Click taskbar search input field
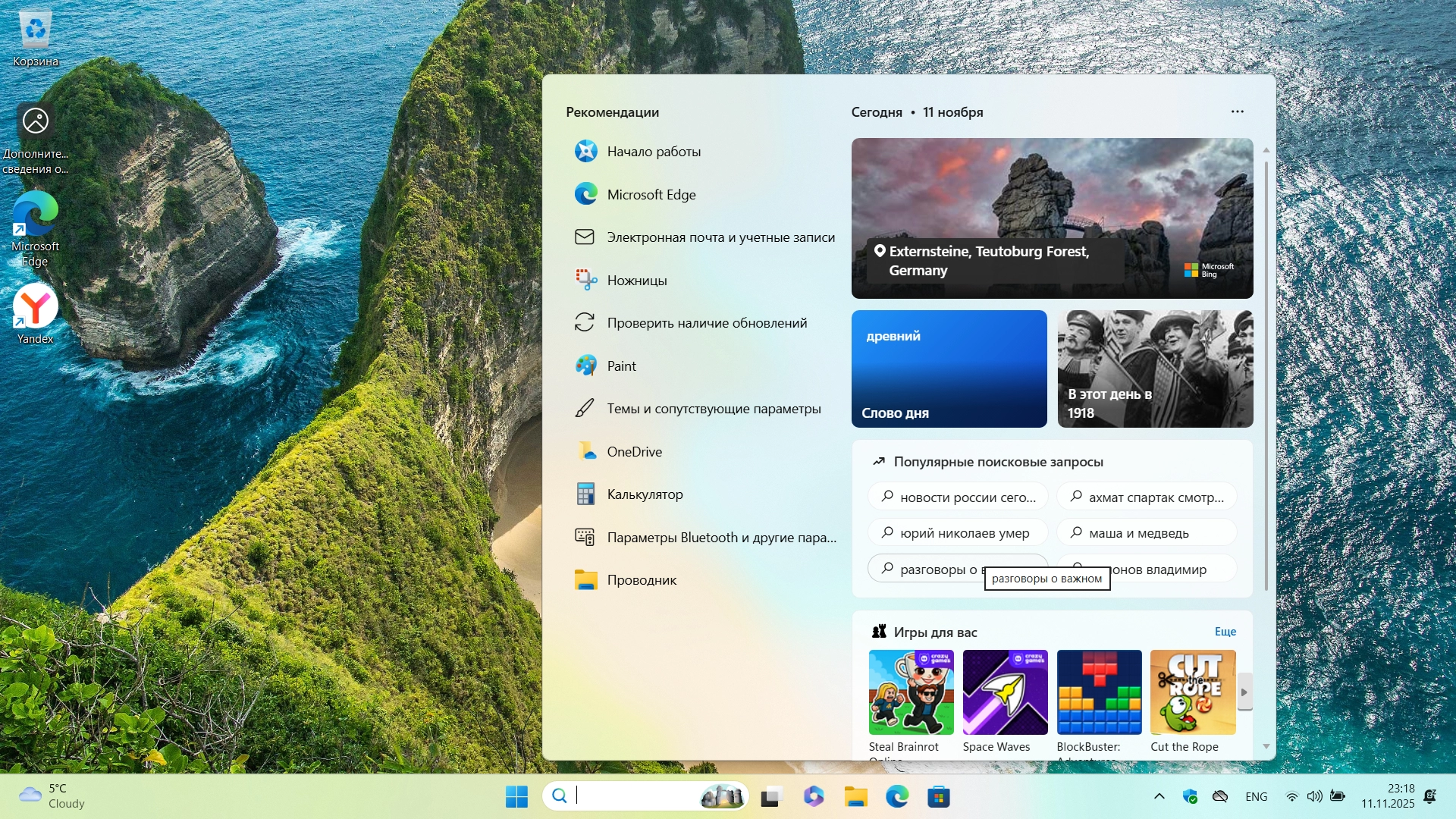This screenshot has height=819, width=1456. [x=637, y=795]
